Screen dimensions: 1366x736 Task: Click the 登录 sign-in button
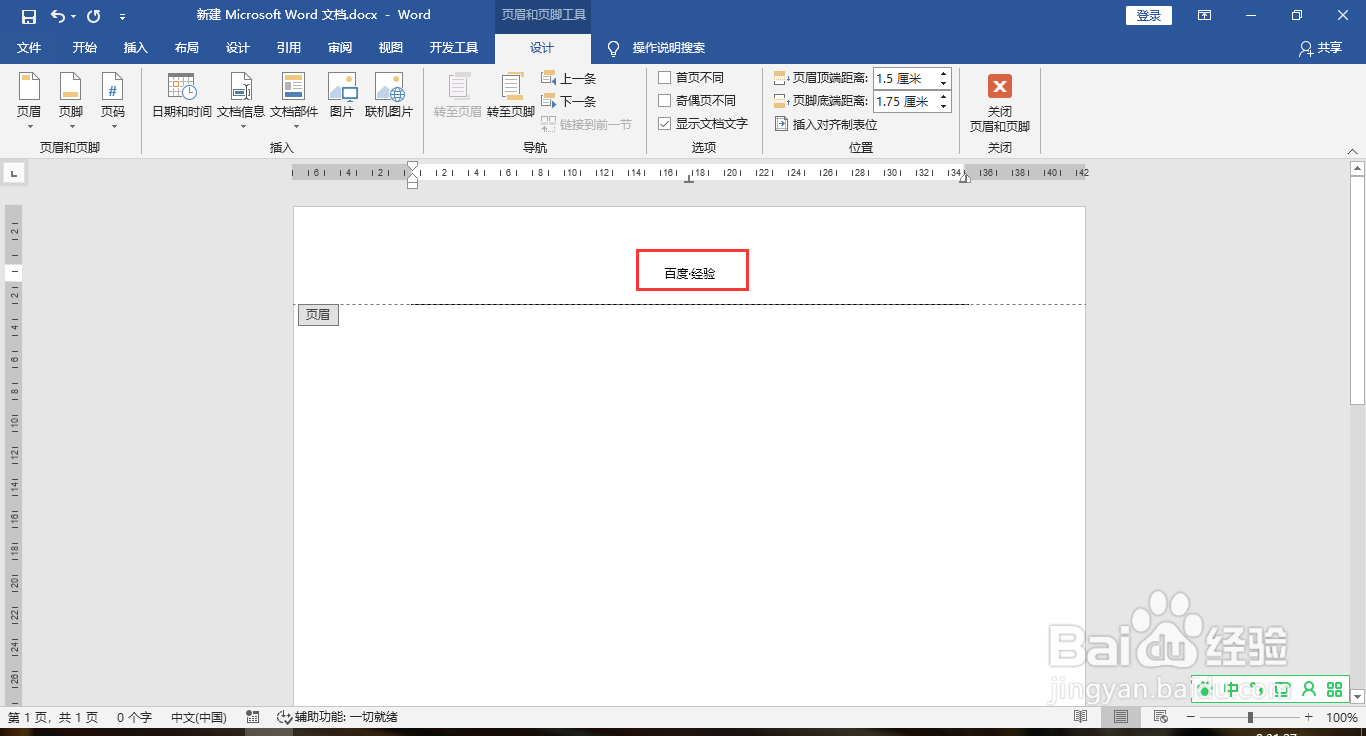click(1148, 15)
